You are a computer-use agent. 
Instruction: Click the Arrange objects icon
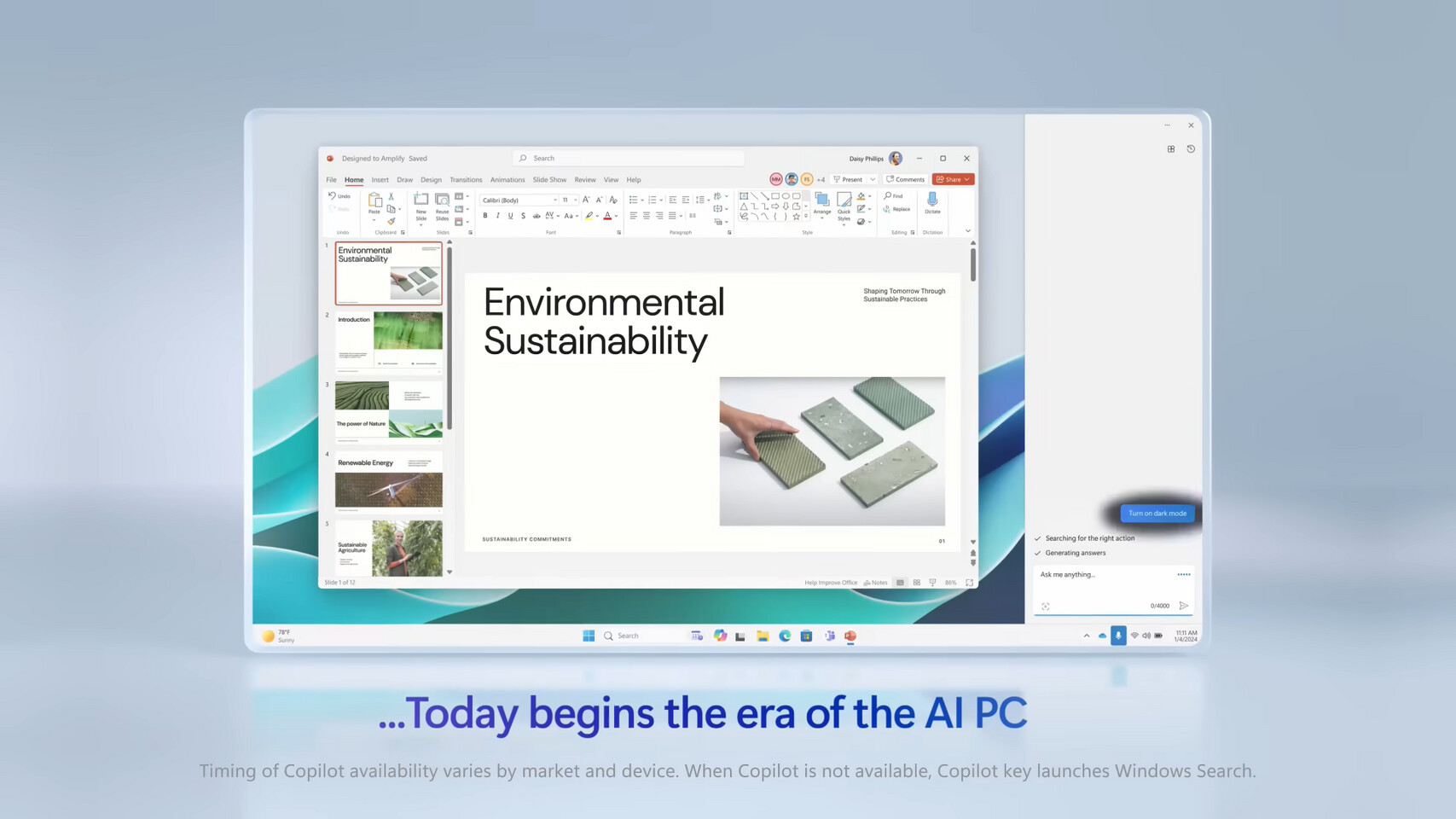click(x=822, y=205)
